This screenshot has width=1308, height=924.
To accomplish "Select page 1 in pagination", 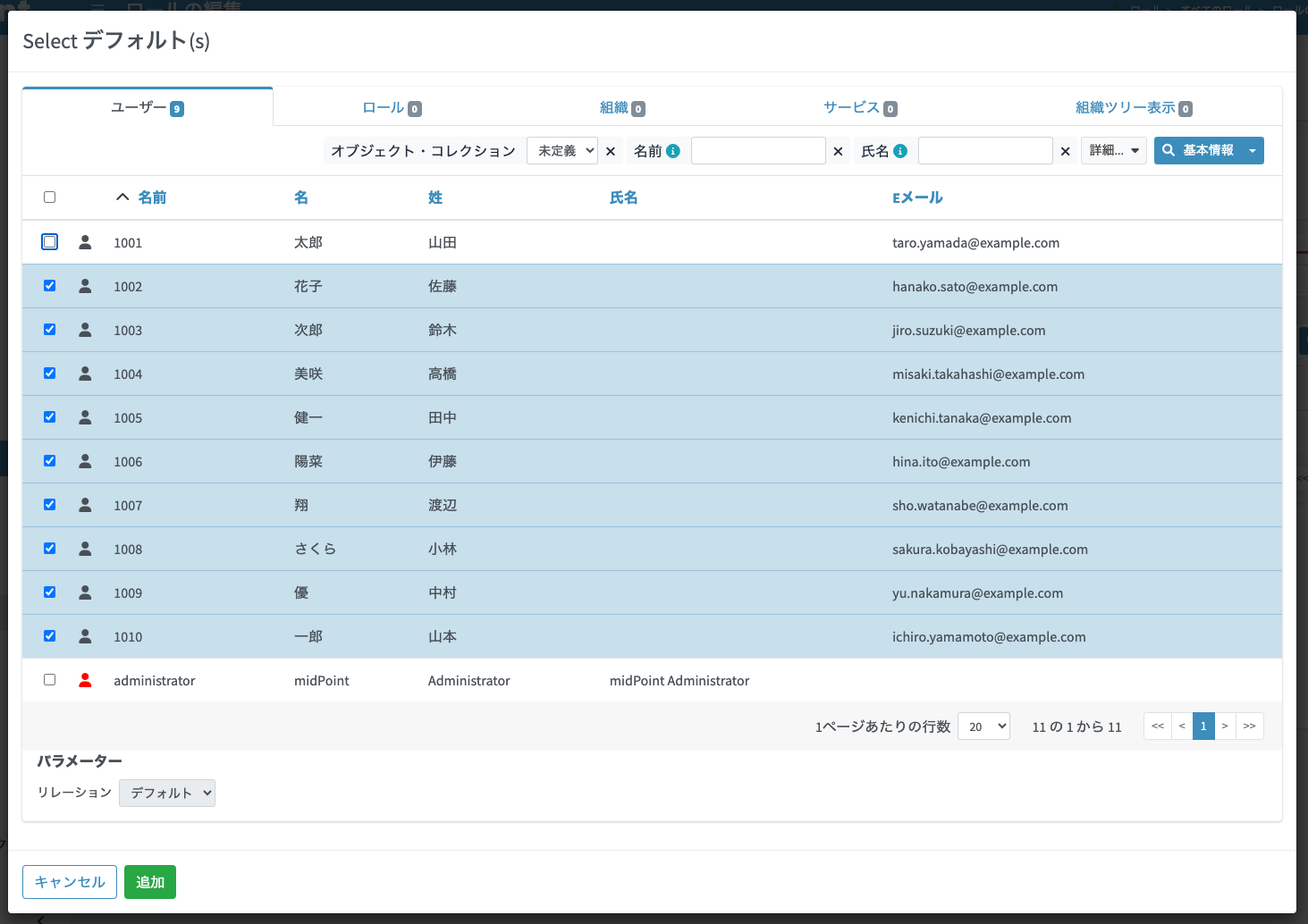I will 1203,726.
